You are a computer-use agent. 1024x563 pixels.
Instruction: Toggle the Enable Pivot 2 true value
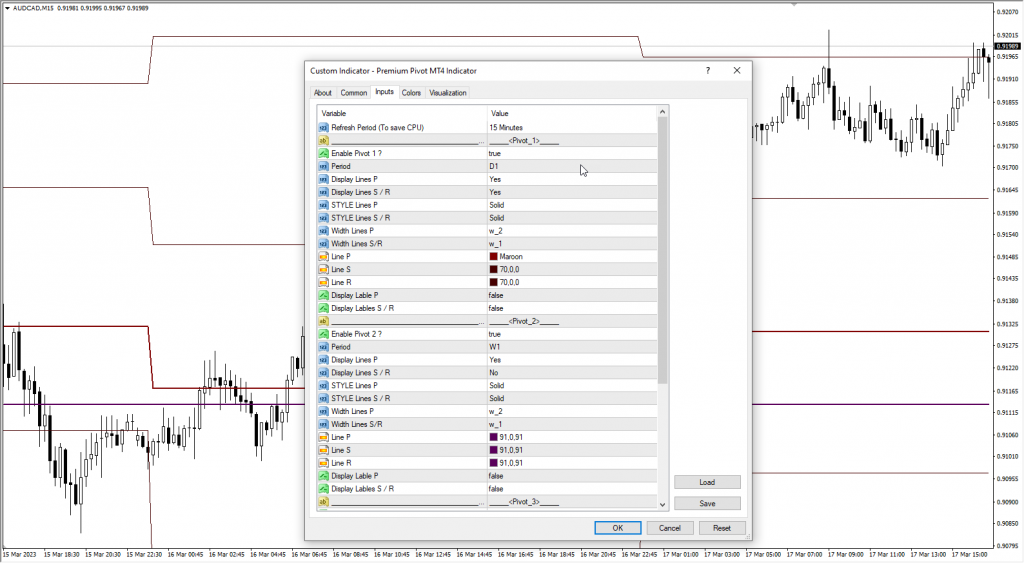[x=495, y=334]
